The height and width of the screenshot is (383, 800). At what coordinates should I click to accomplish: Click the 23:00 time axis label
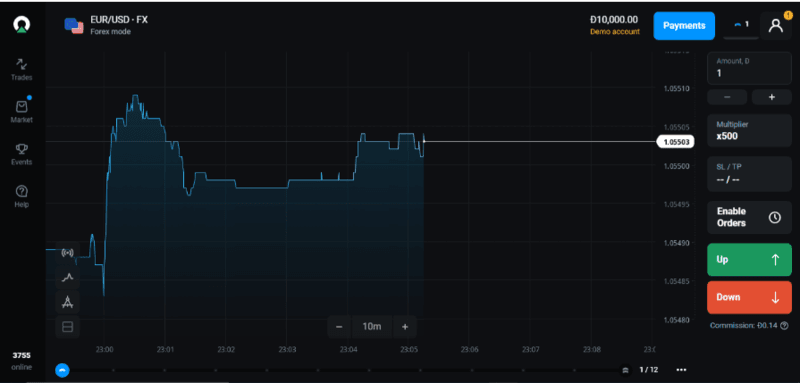point(104,350)
